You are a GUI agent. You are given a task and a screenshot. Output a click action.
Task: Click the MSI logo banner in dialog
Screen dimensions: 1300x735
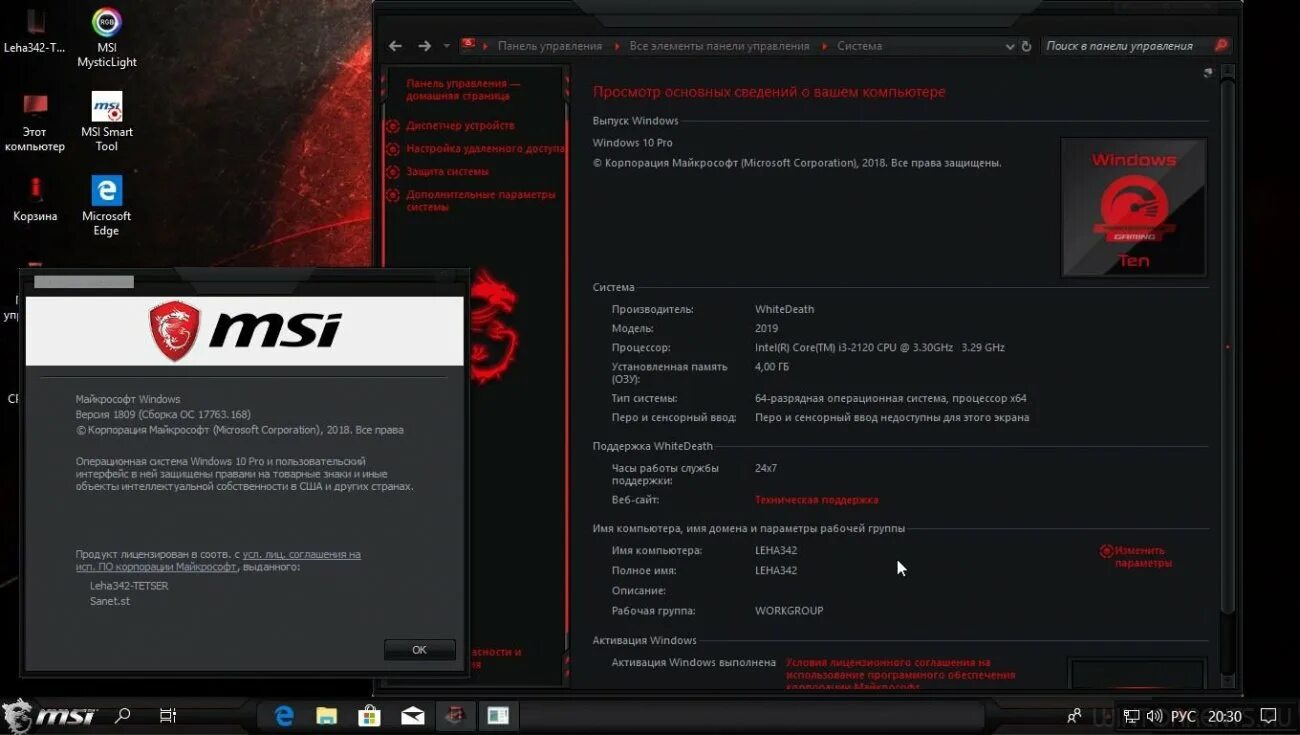(245, 331)
